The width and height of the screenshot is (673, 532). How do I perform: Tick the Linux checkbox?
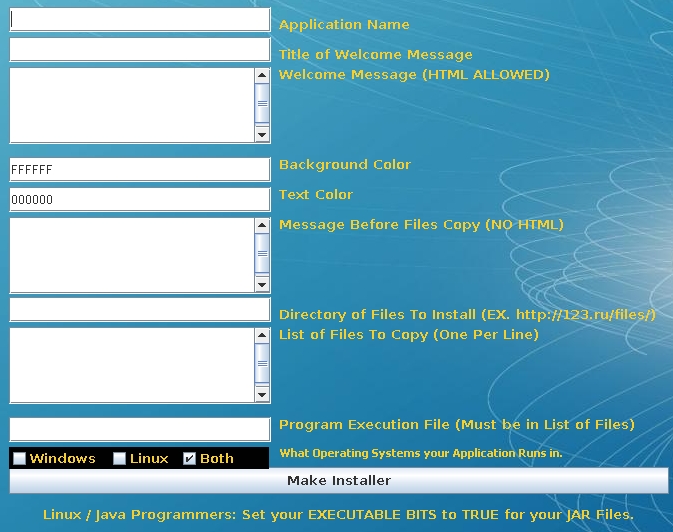tap(120, 459)
